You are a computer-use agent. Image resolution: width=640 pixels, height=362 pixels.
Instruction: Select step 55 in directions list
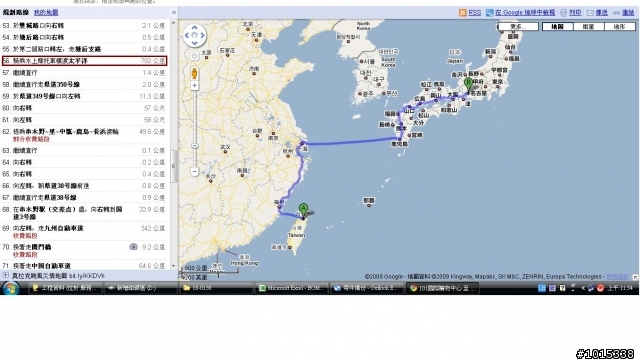pos(84,49)
